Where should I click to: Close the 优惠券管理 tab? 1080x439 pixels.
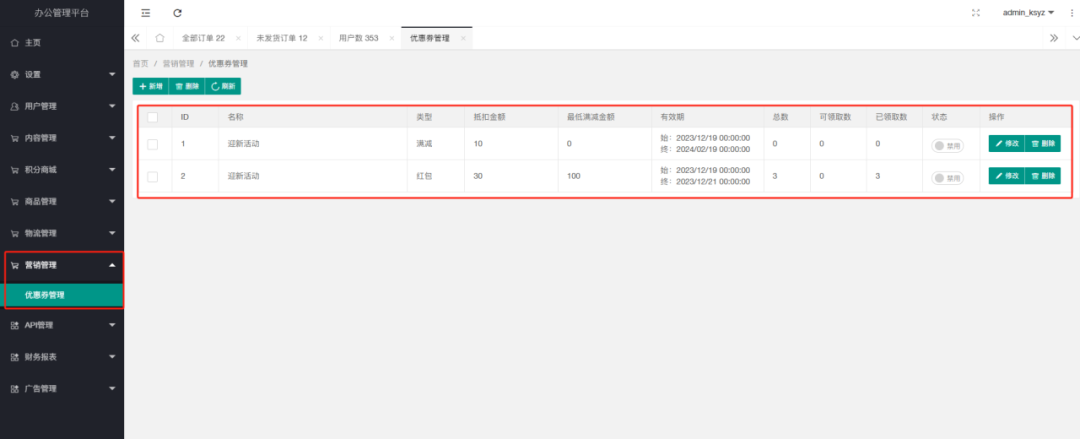[x=463, y=38]
